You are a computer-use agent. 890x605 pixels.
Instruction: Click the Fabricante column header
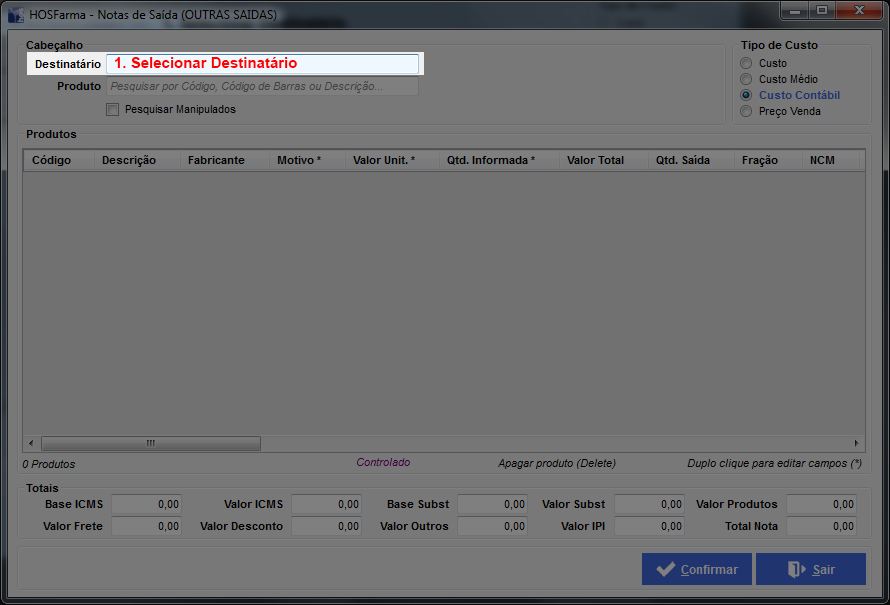pyautogui.click(x=225, y=160)
